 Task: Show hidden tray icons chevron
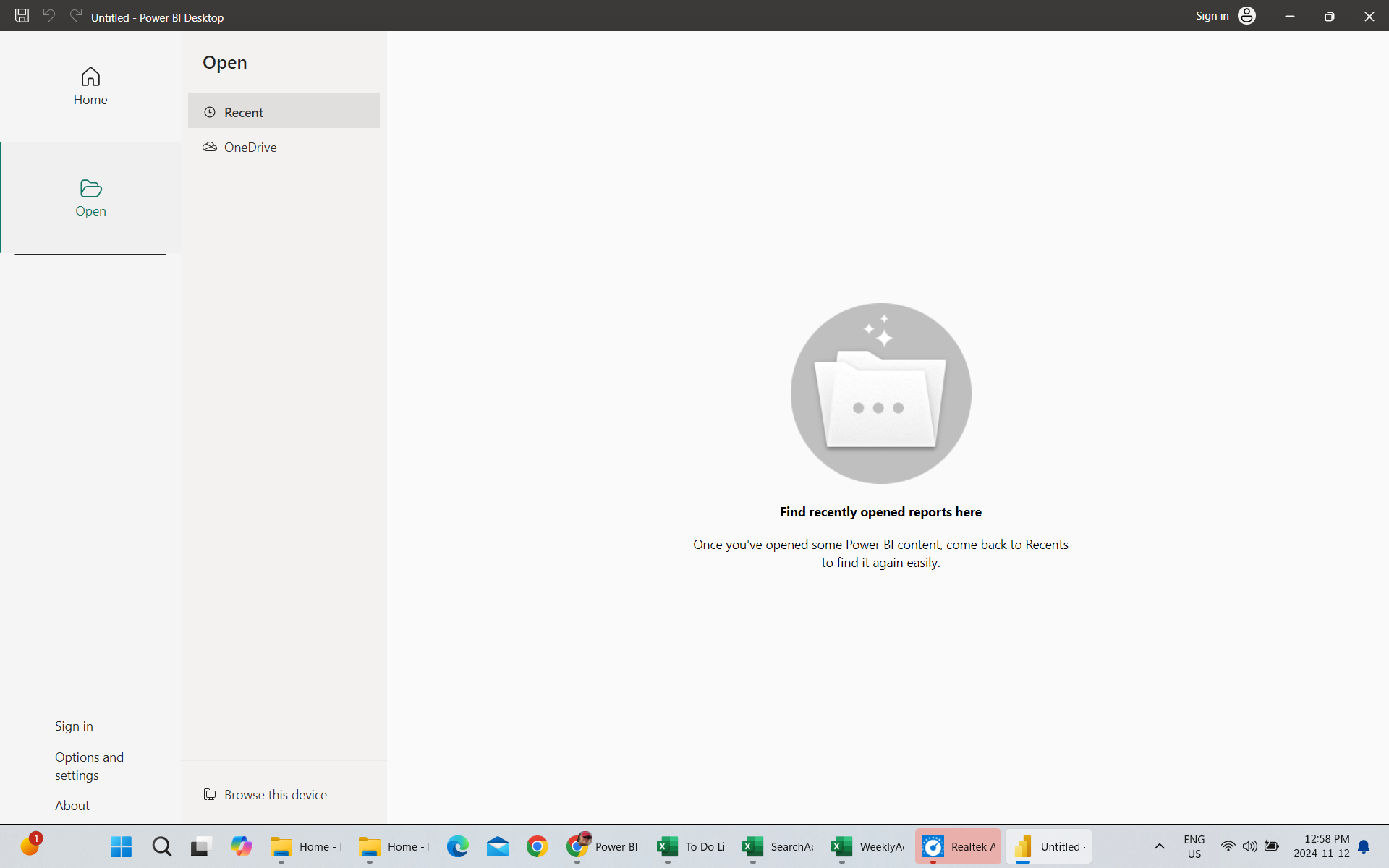[x=1159, y=846]
